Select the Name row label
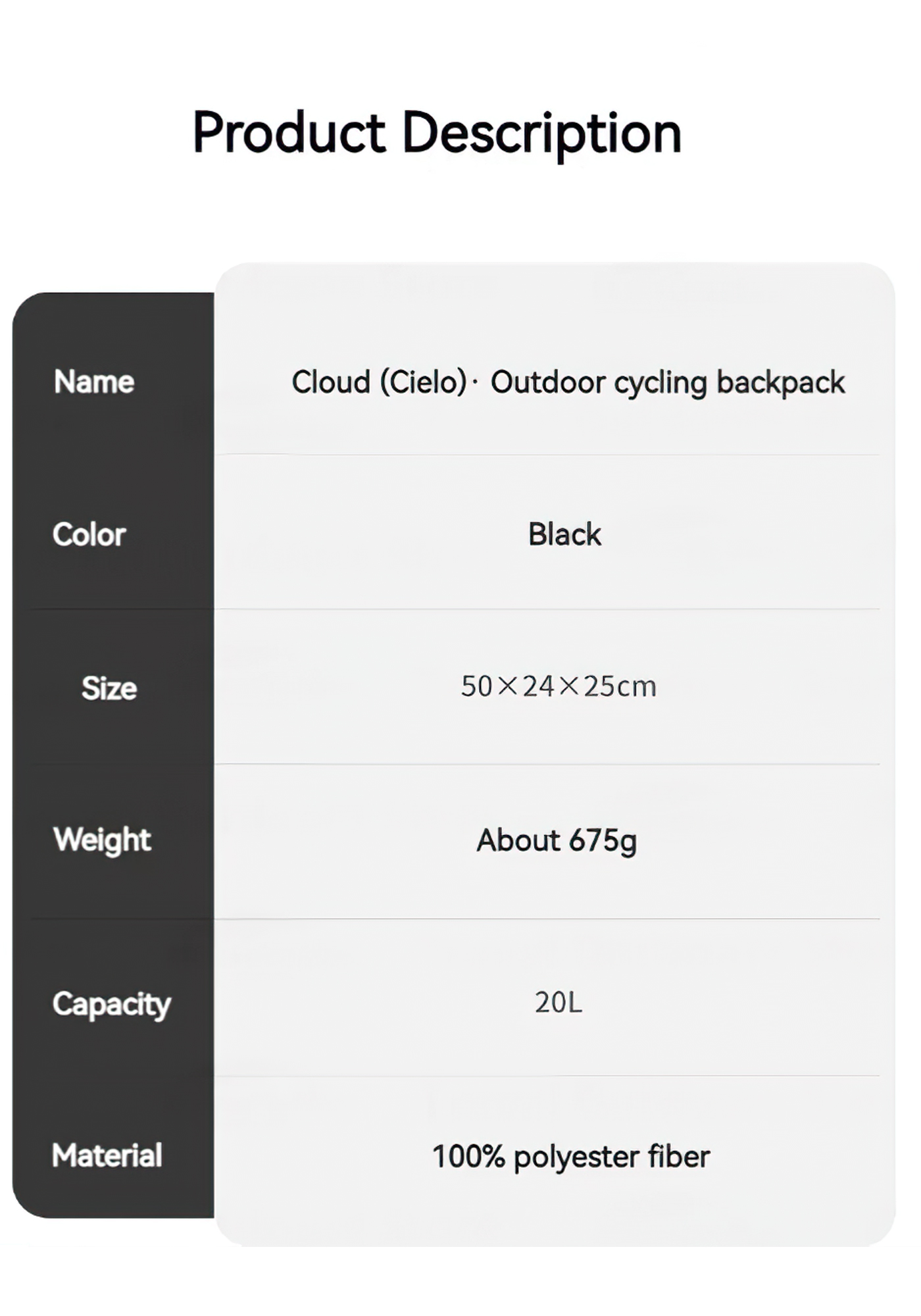 [94, 382]
